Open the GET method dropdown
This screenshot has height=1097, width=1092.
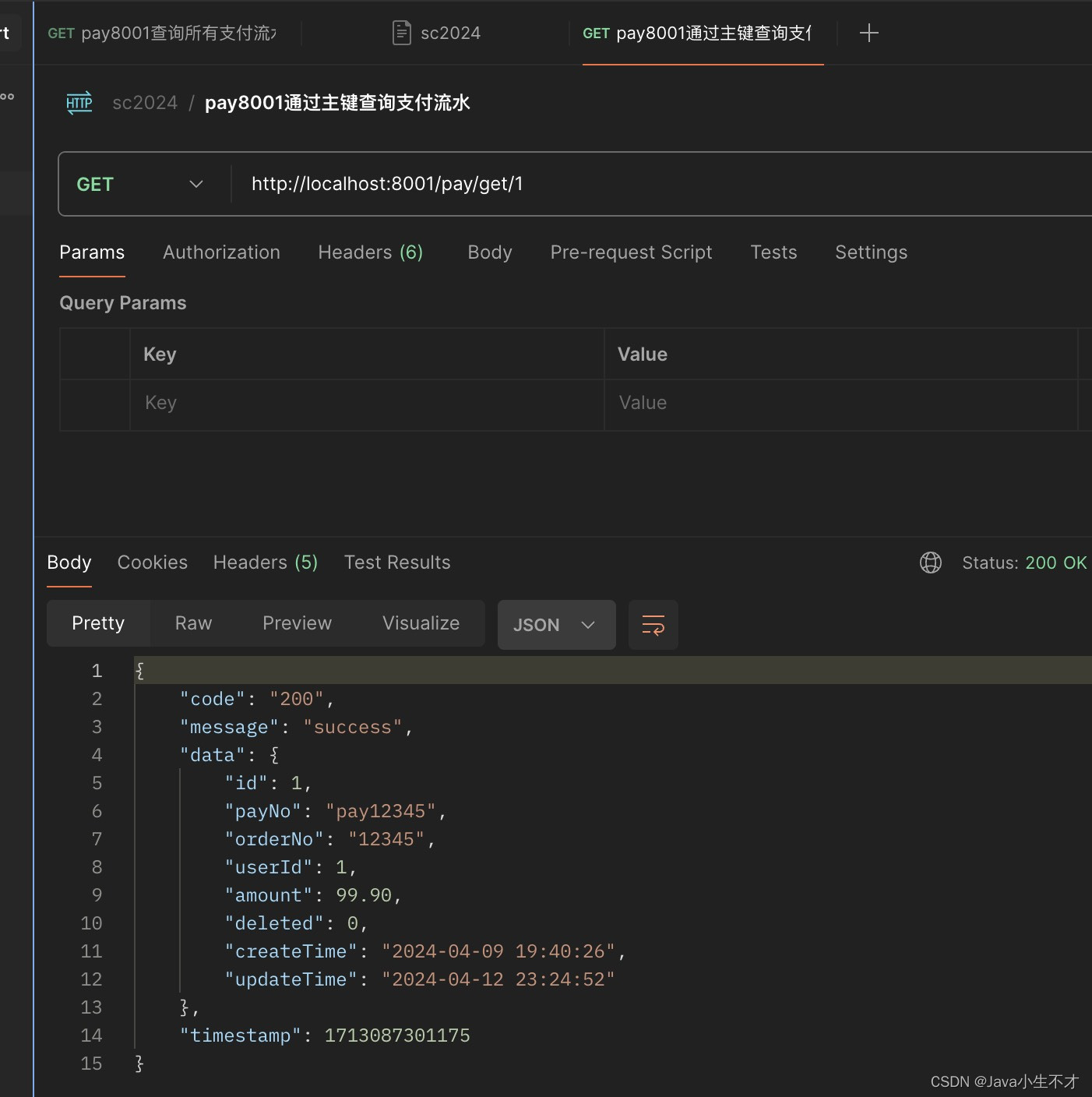pyautogui.click(x=140, y=184)
